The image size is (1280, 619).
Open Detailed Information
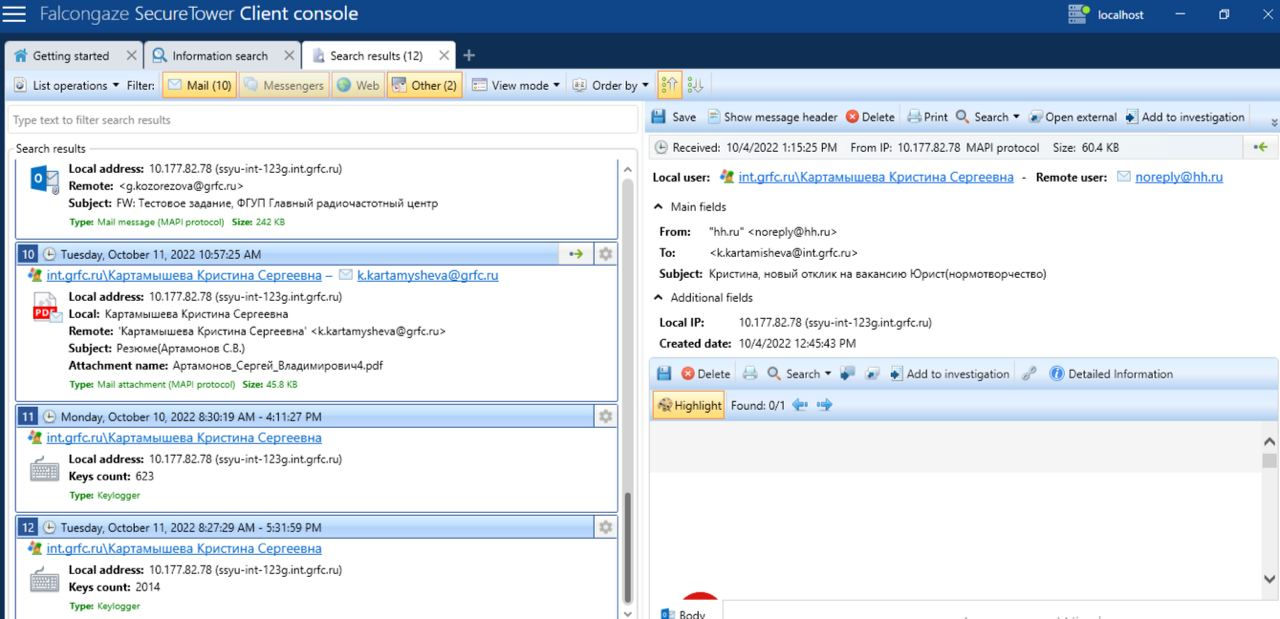click(x=1111, y=374)
